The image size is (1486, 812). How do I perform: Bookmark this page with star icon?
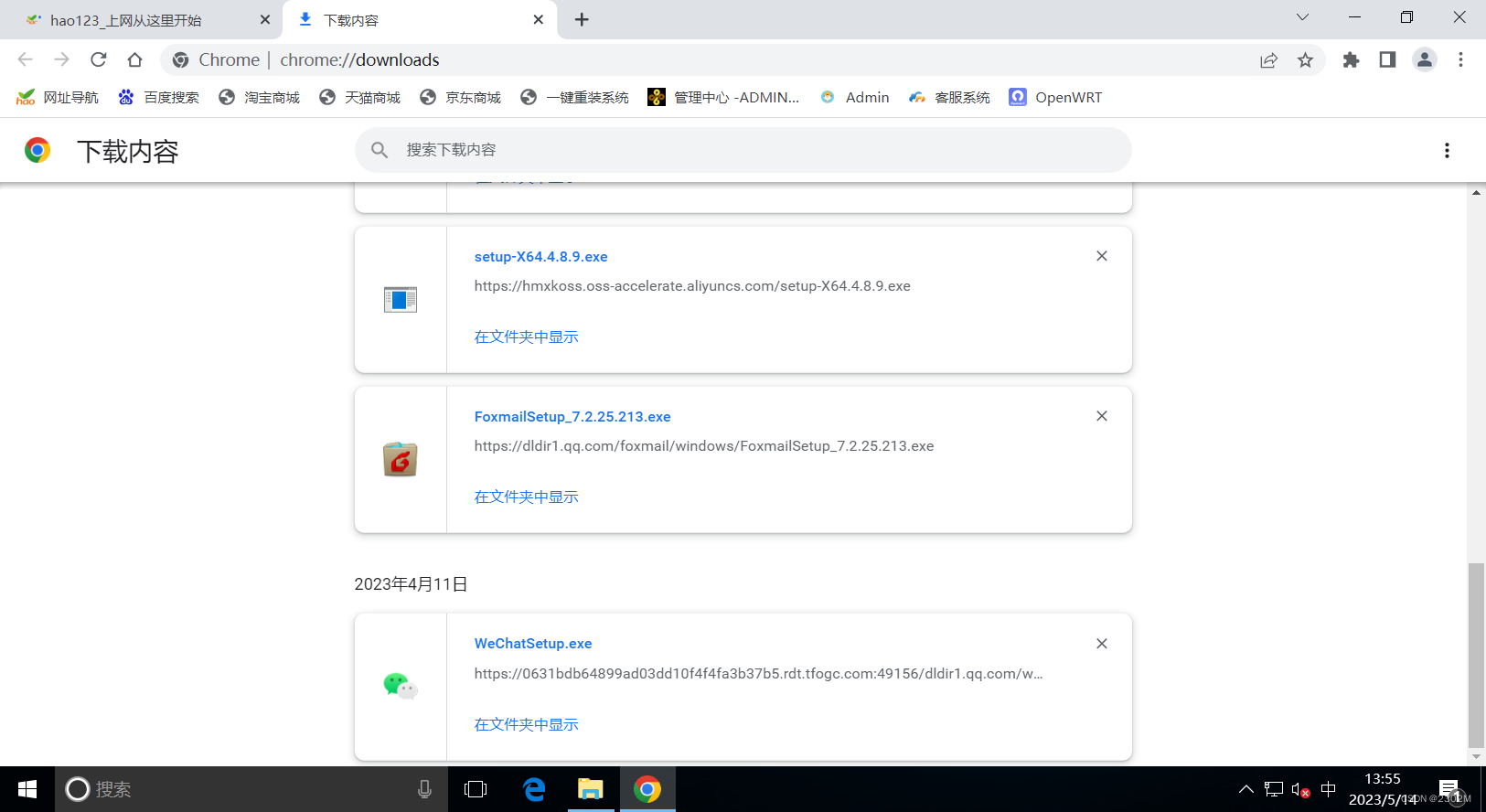[x=1305, y=60]
